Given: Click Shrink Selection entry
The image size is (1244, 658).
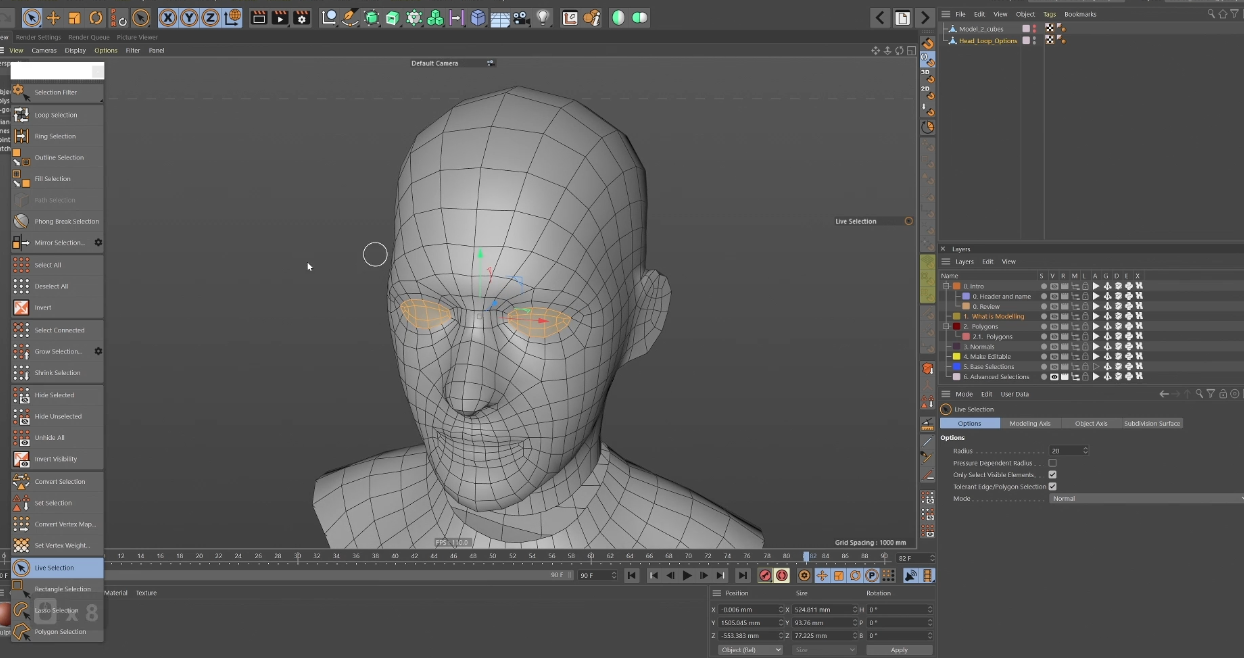Looking at the screenshot, I should coord(57,373).
